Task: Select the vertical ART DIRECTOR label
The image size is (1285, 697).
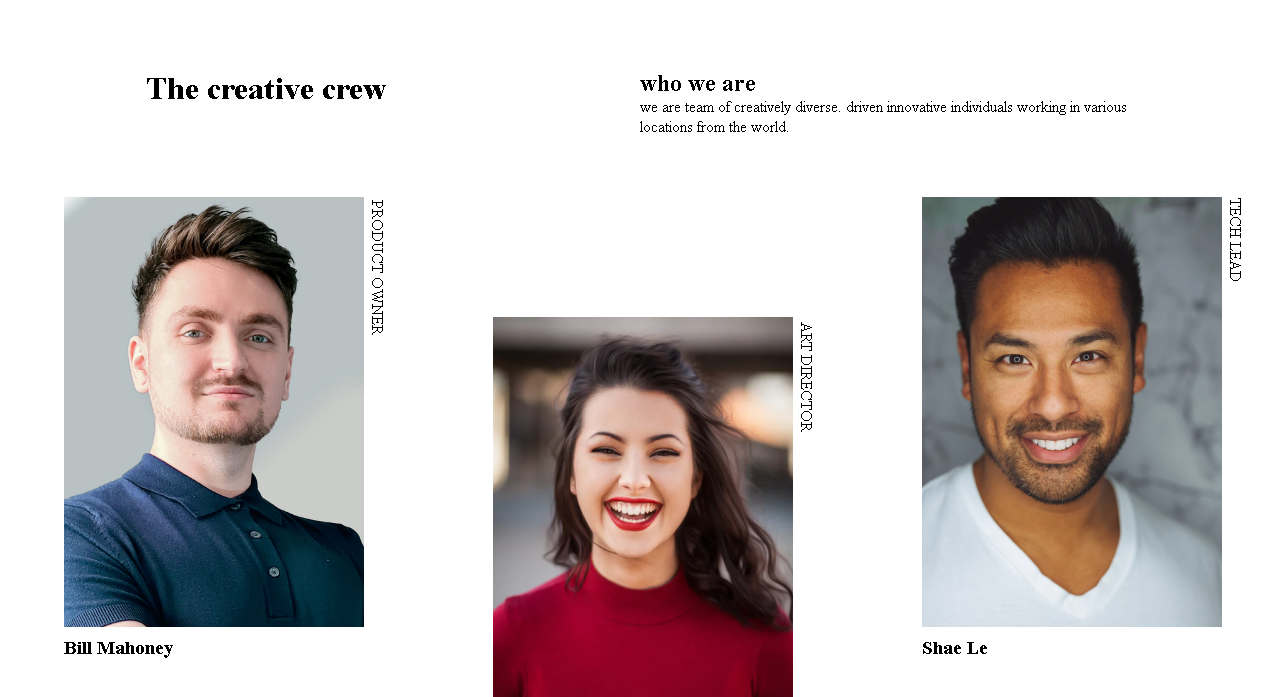Action: (x=805, y=376)
